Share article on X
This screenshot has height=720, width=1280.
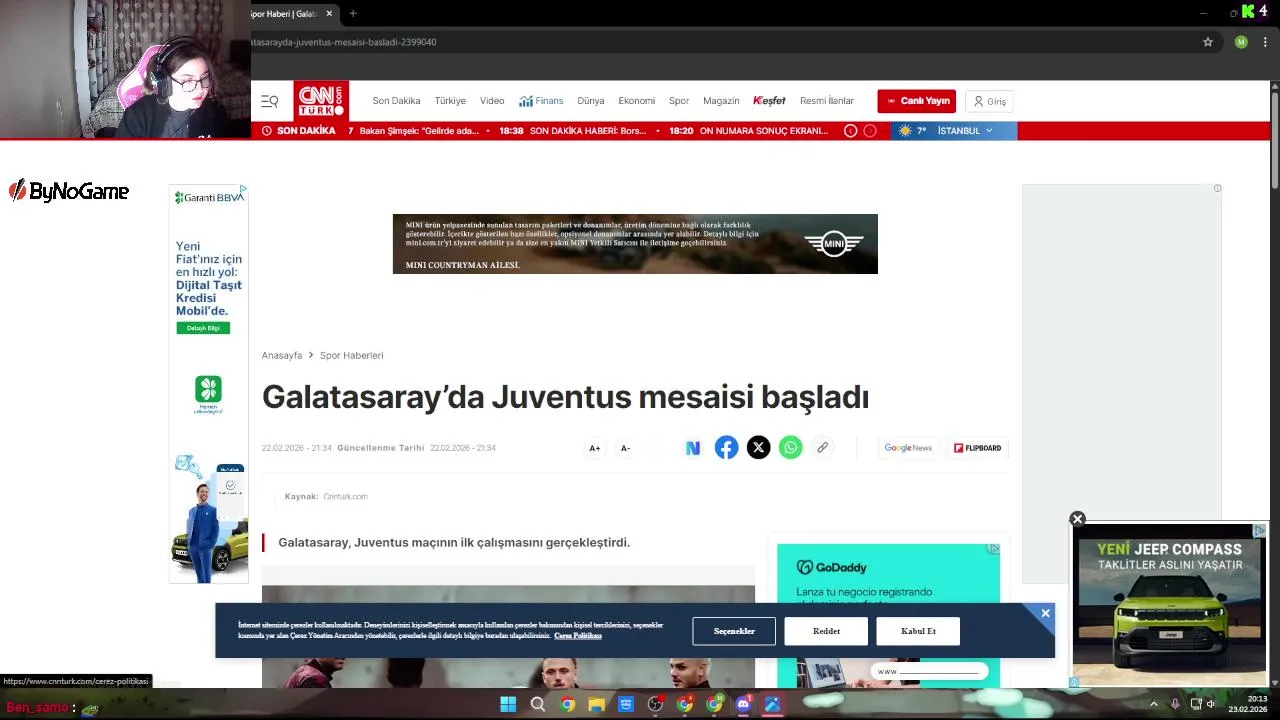(x=759, y=448)
